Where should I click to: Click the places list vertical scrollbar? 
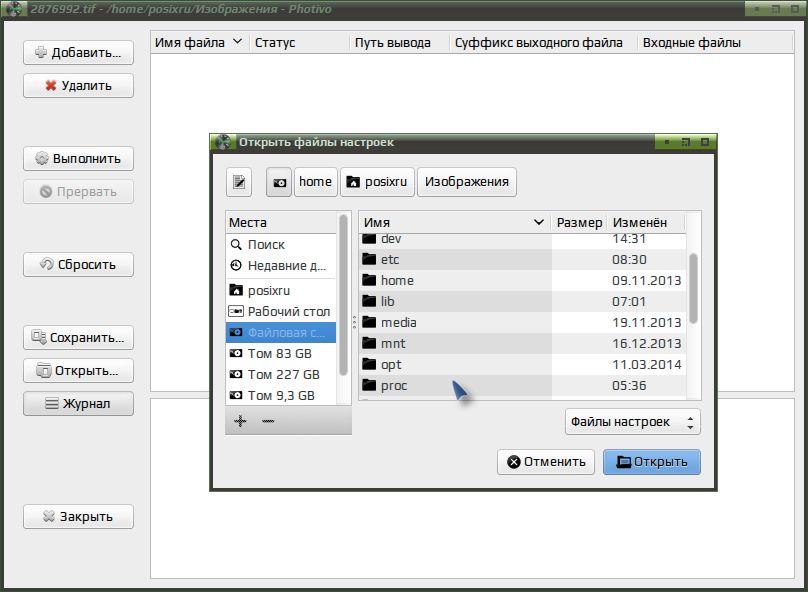tap(343, 295)
